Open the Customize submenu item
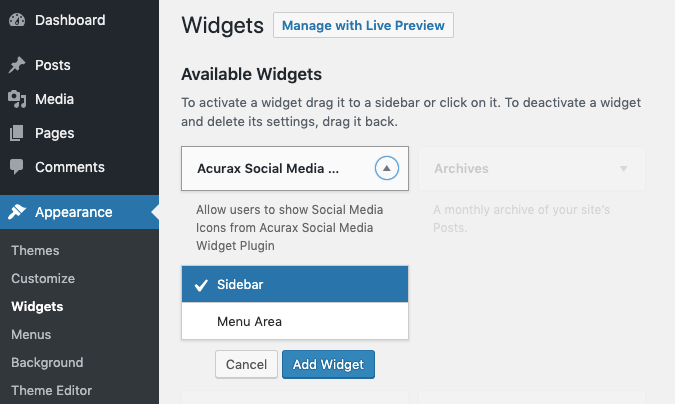 coord(43,278)
